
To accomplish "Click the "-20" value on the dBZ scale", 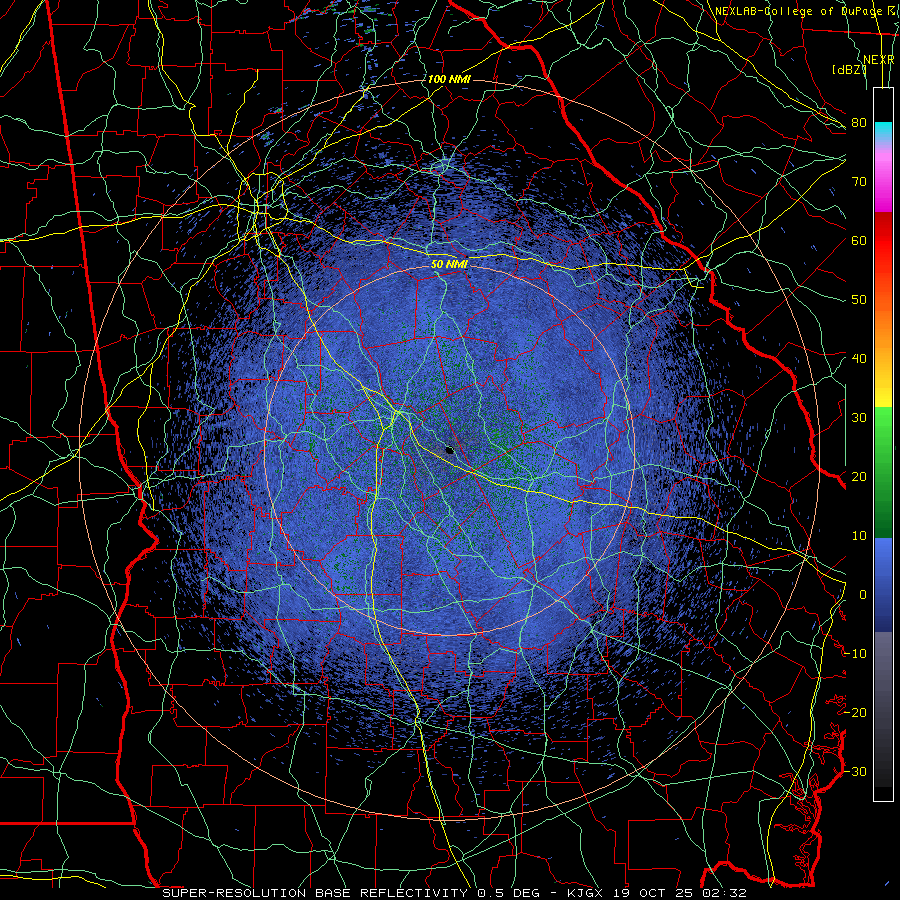I will pyautogui.click(x=855, y=712).
